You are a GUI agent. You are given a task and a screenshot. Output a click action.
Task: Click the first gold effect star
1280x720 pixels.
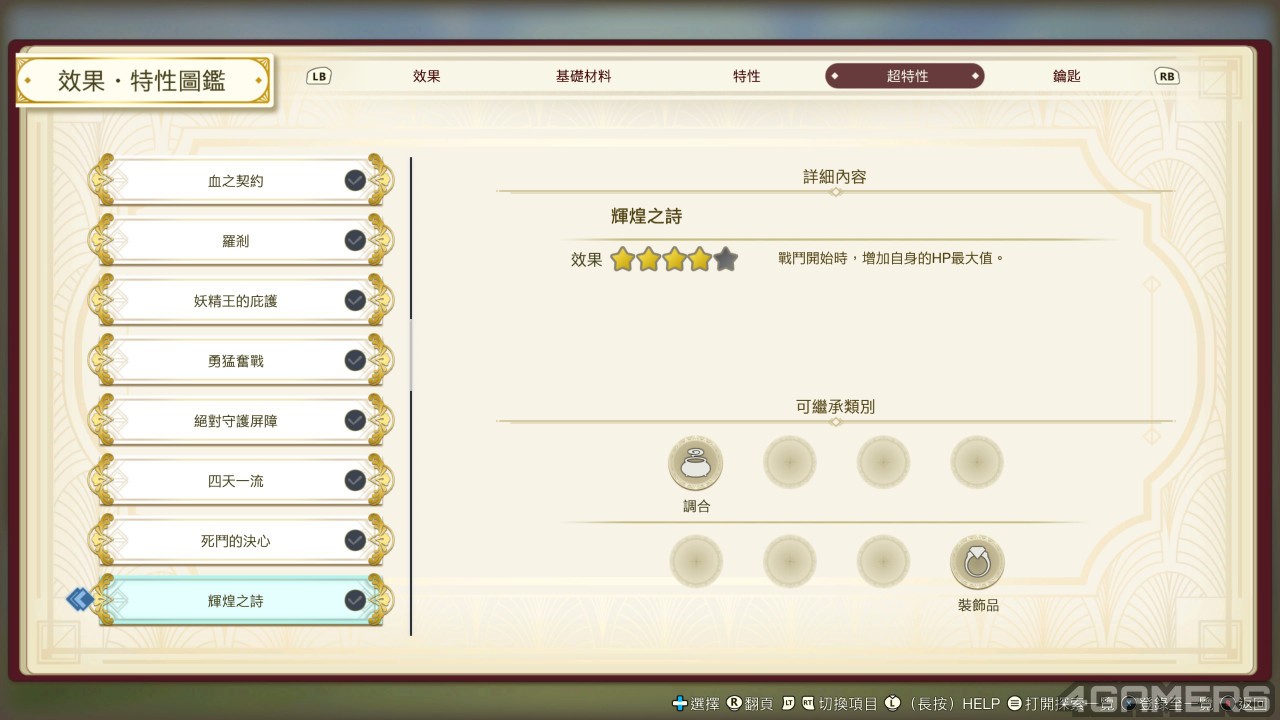(x=623, y=260)
